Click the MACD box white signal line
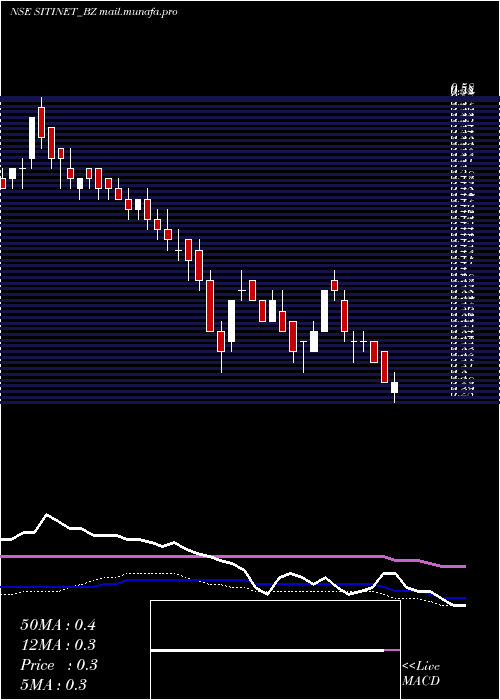 tap(267, 650)
